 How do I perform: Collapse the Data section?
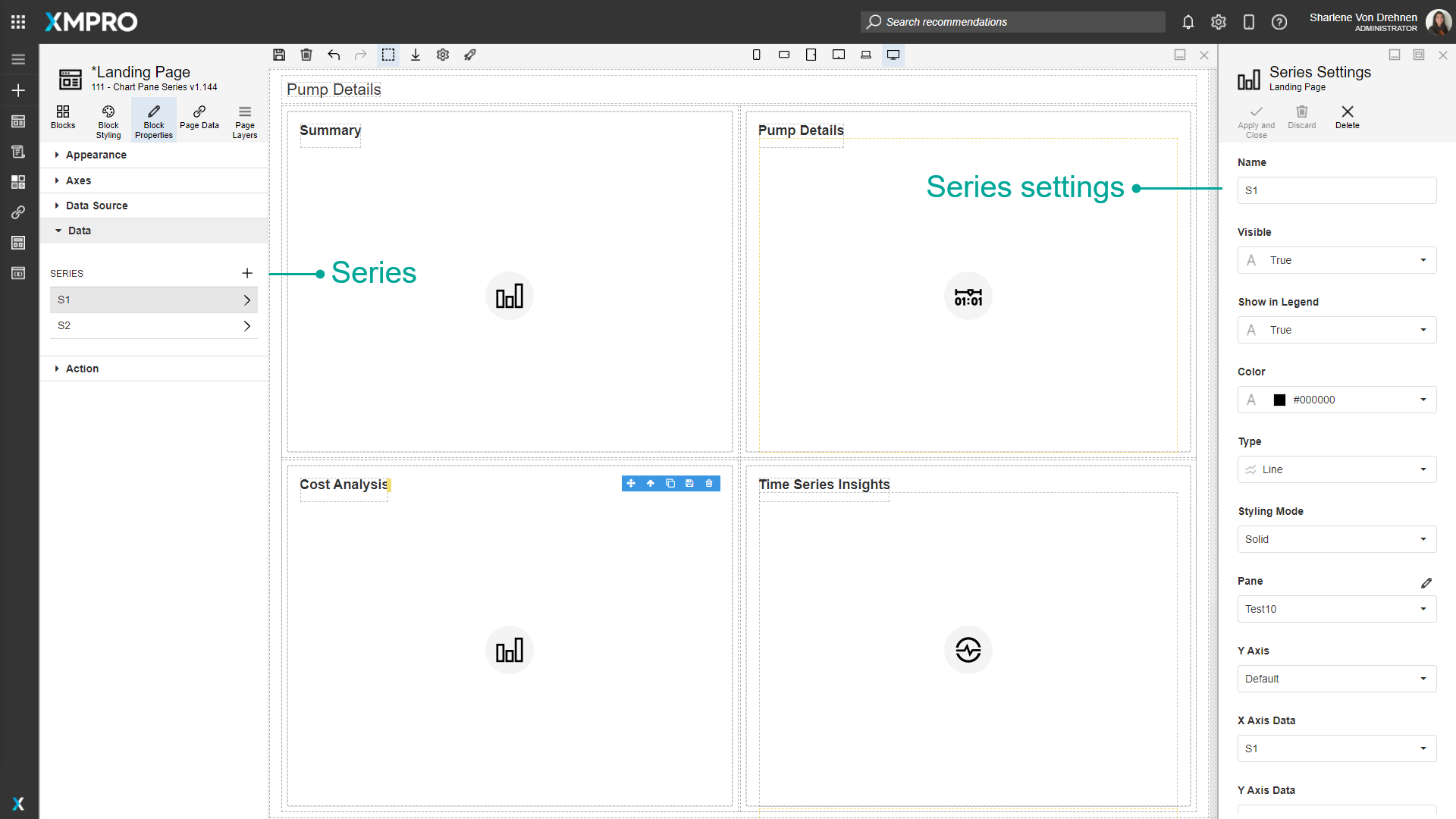pos(79,231)
